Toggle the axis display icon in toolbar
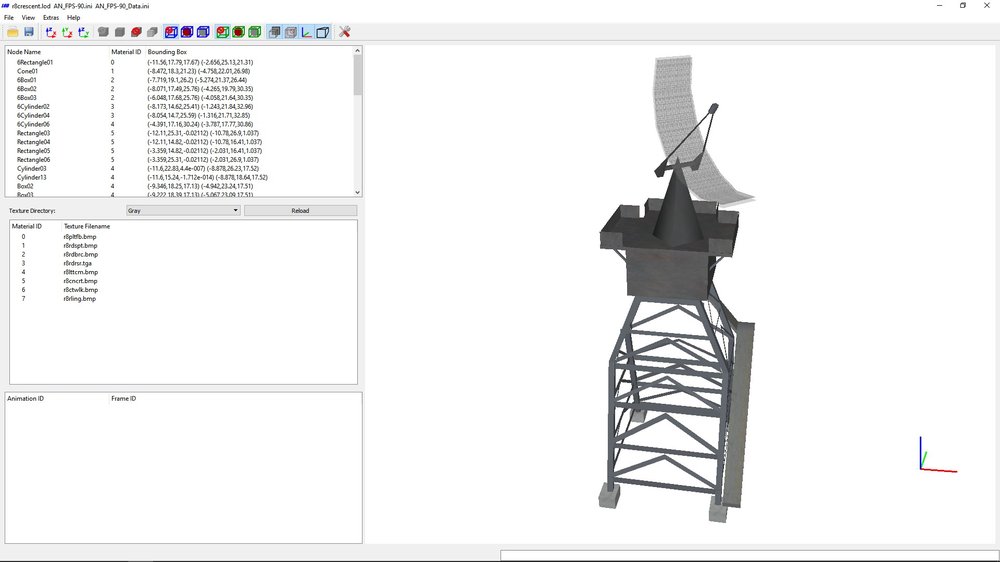The height and width of the screenshot is (562, 1000). click(x=307, y=32)
